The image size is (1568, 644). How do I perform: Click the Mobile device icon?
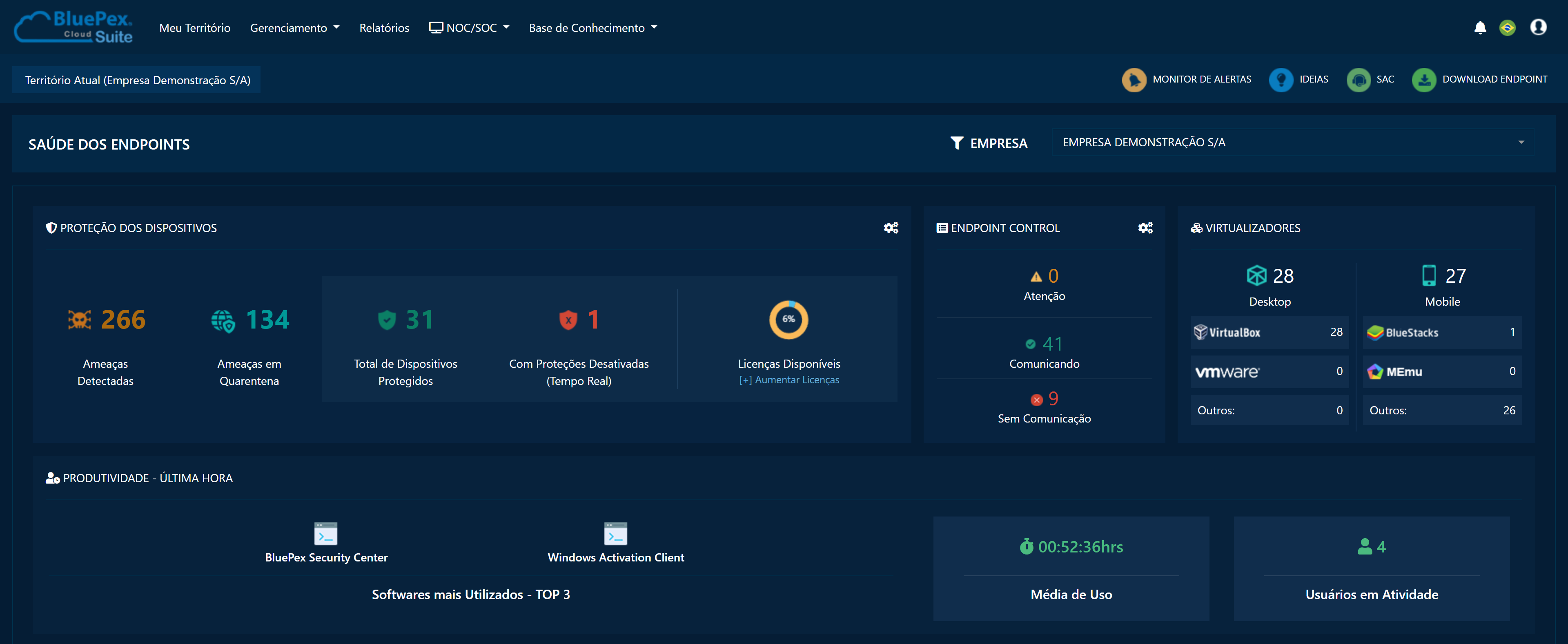pyautogui.click(x=1429, y=275)
